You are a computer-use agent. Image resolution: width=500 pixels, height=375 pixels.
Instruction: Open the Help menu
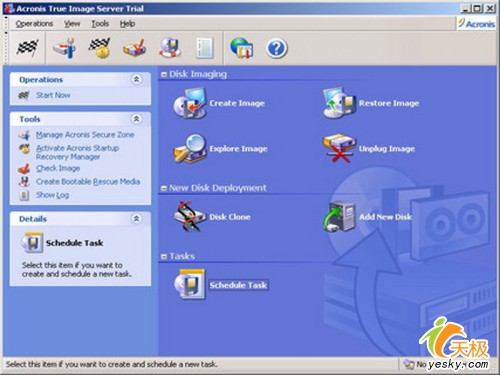click(x=127, y=24)
